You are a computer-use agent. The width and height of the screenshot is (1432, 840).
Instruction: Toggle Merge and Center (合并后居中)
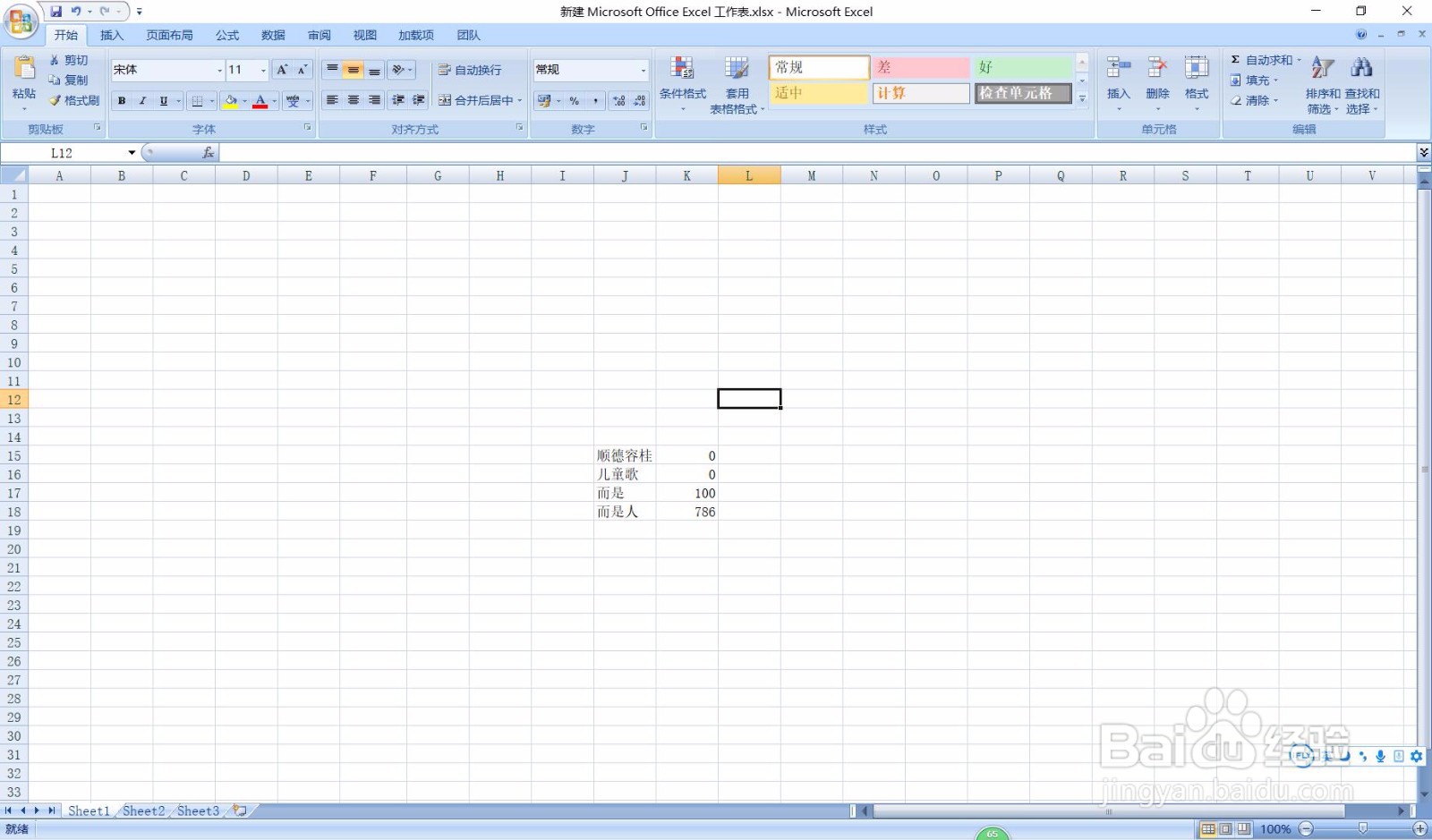pos(475,100)
